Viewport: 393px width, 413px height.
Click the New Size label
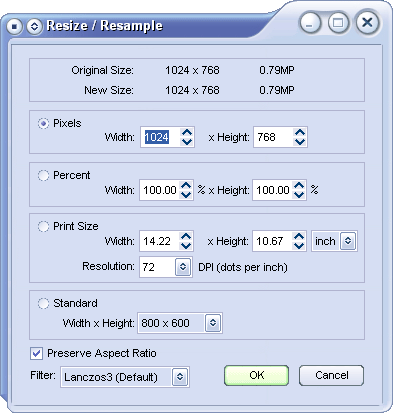click(x=109, y=90)
